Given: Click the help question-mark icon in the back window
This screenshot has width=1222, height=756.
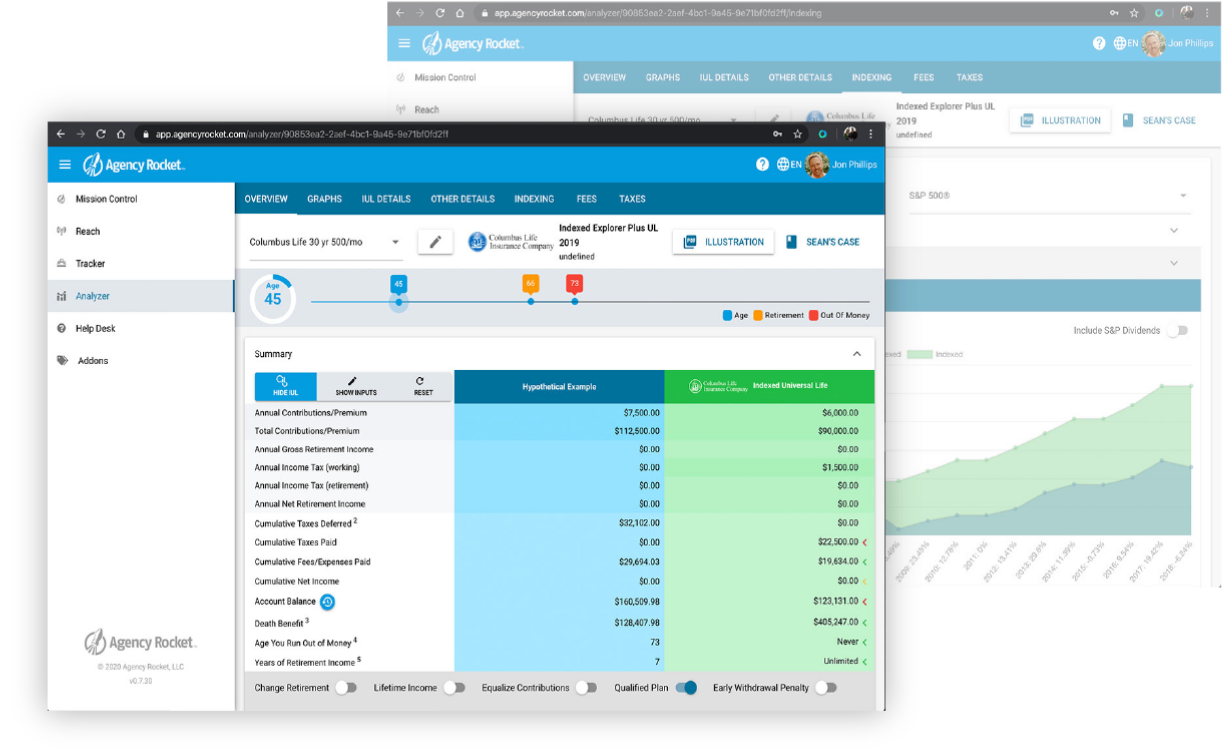Looking at the screenshot, I should [1099, 44].
